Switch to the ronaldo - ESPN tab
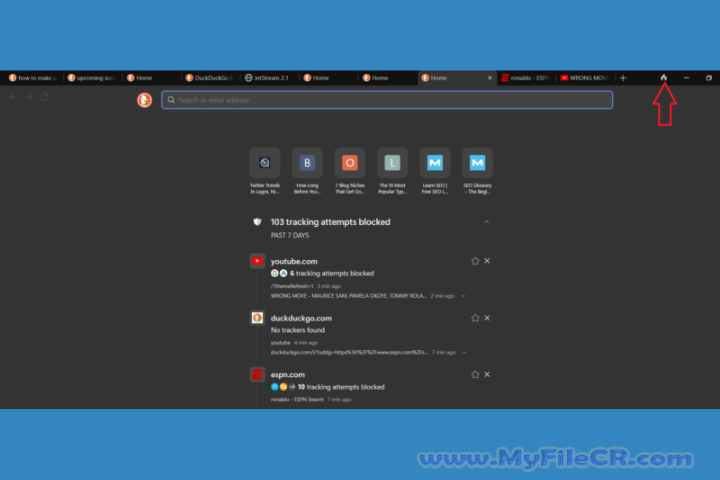The width and height of the screenshot is (720, 480). 526,78
